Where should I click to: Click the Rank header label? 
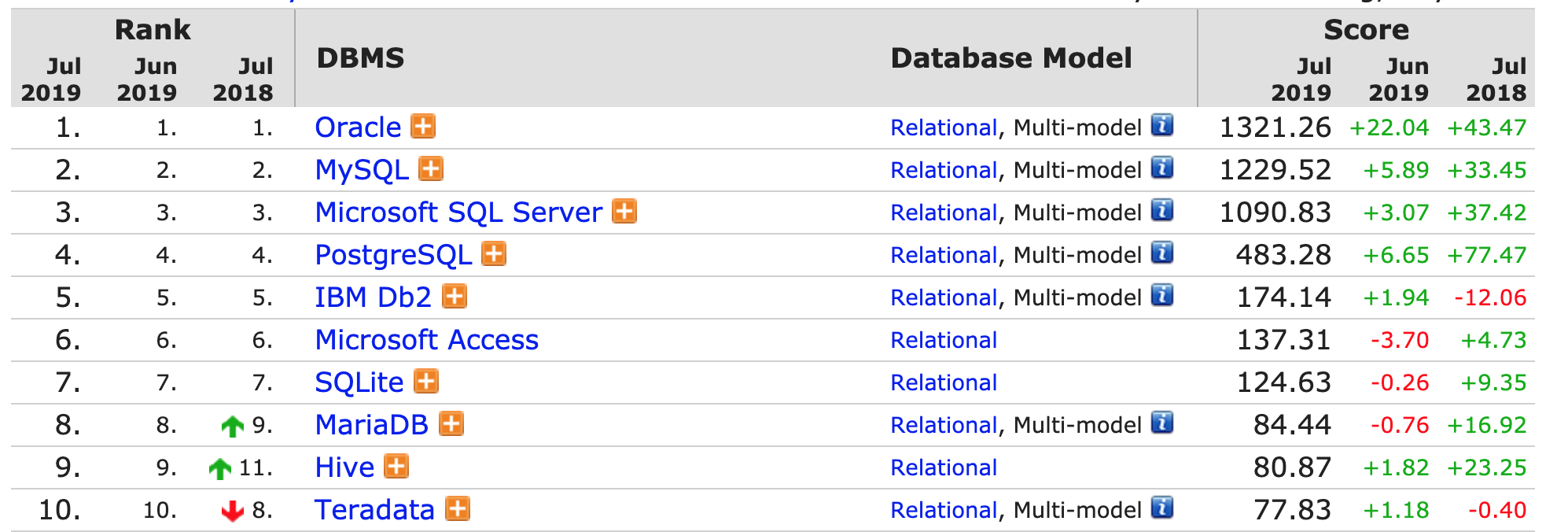click(x=153, y=30)
